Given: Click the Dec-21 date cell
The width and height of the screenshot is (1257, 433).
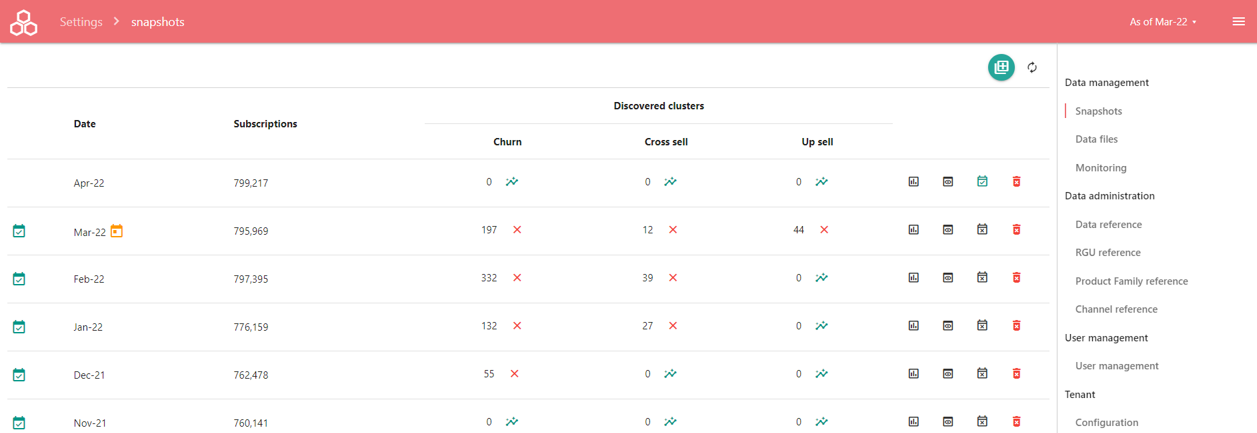Looking at the screenshot, I should tap(89, 375).
